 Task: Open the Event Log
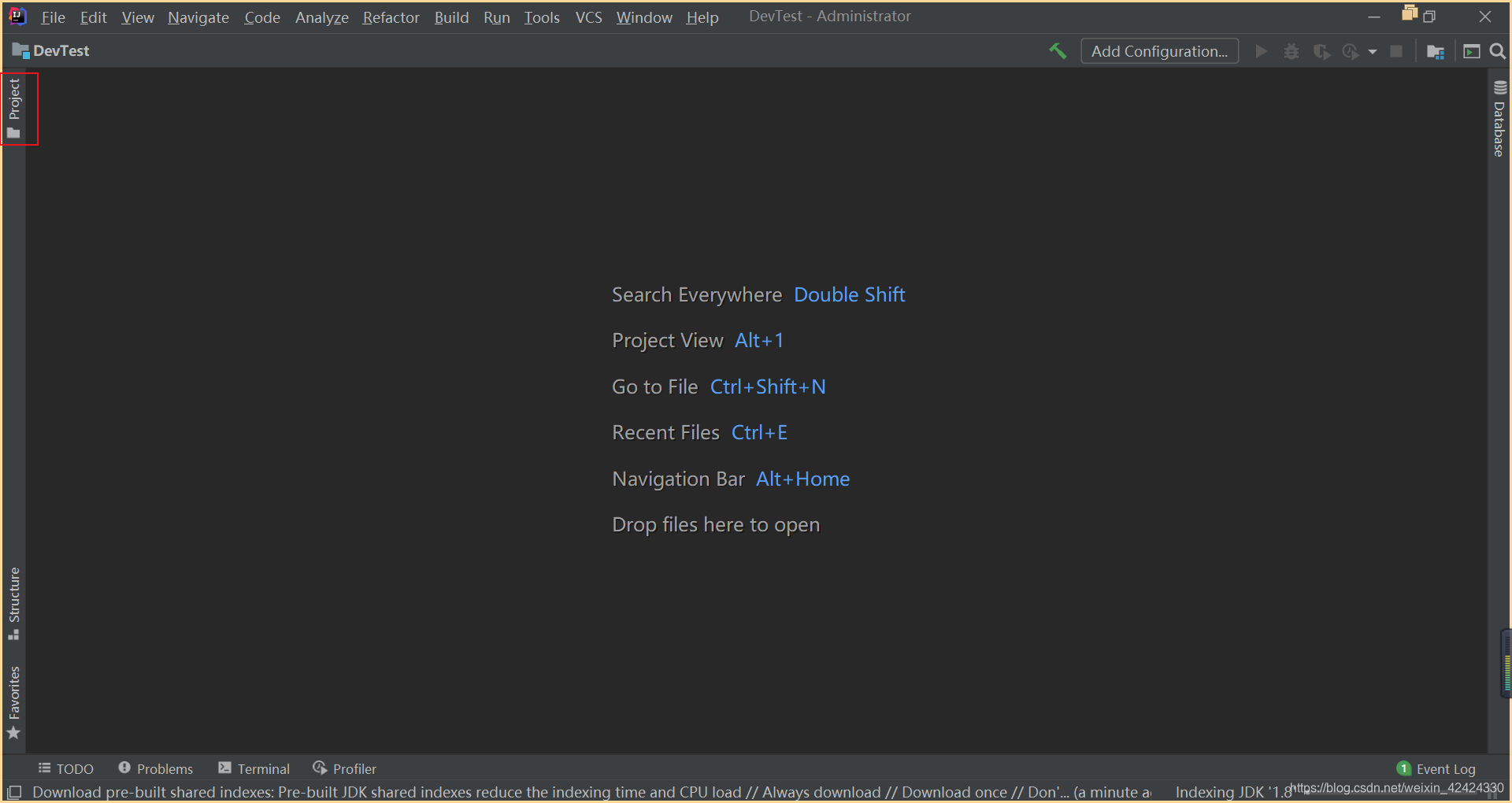[1436, 769]
